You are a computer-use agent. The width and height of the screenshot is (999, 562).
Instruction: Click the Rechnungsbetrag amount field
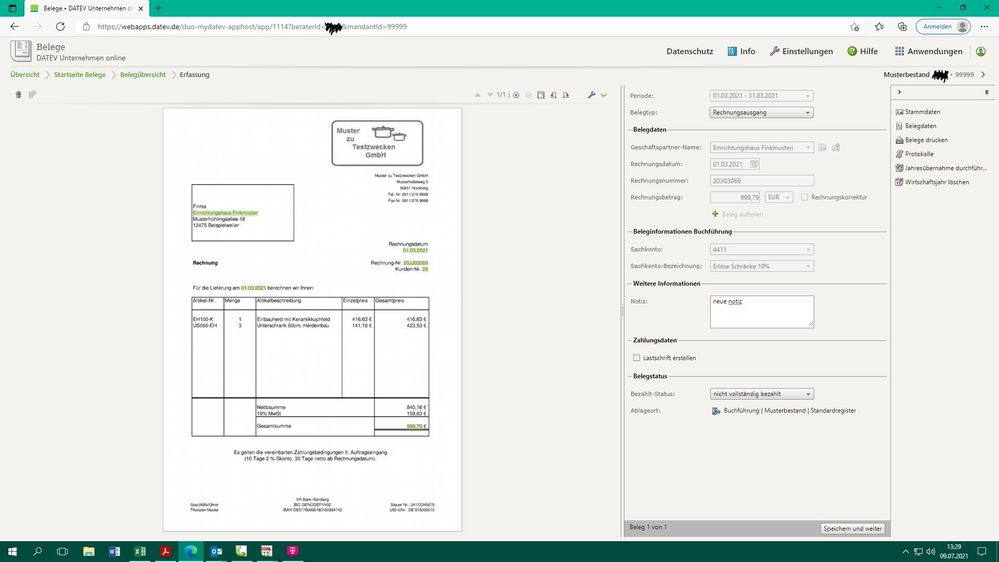coord(735,198)
